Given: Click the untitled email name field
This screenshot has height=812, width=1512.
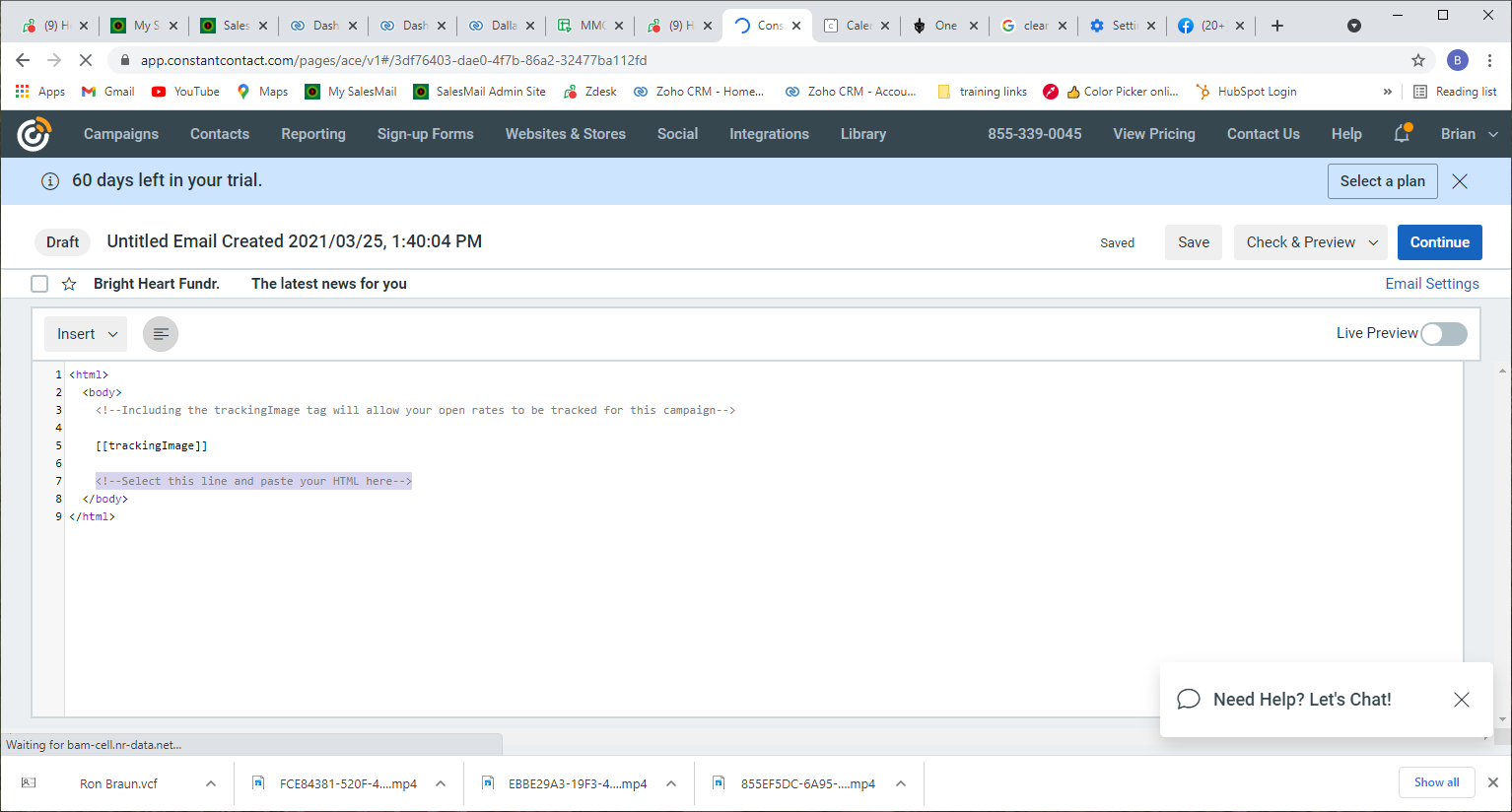Looking at the screenshot, I should click(294, 241).
